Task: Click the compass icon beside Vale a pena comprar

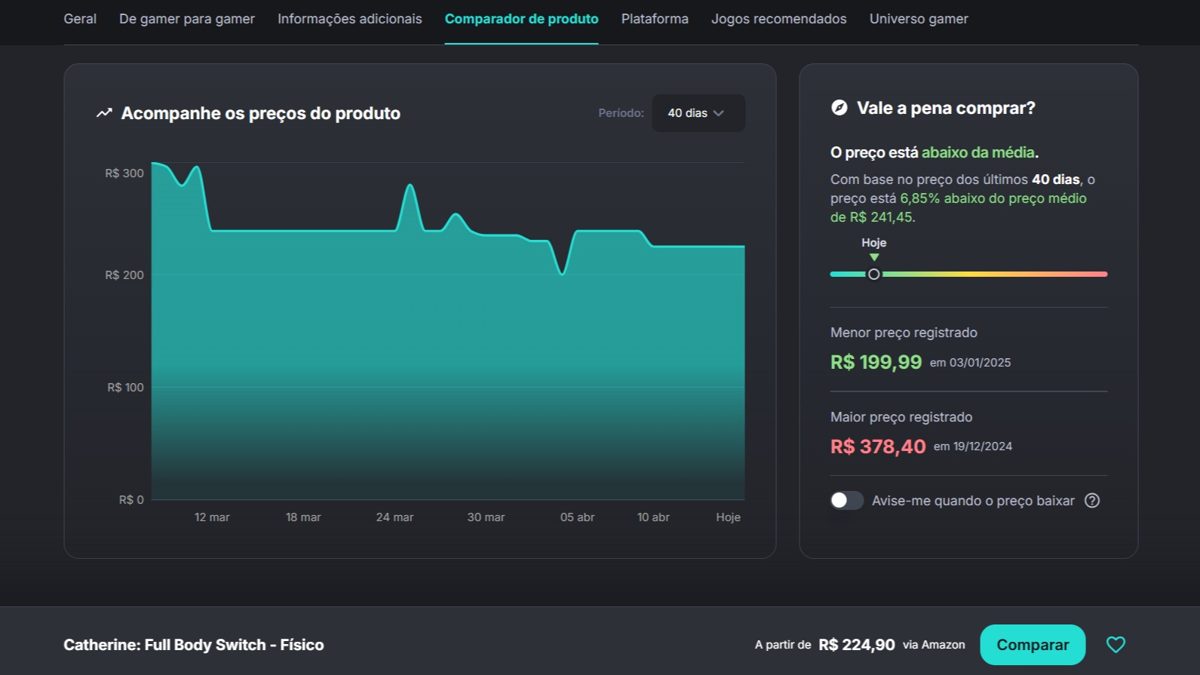Action: pos(839,108)
